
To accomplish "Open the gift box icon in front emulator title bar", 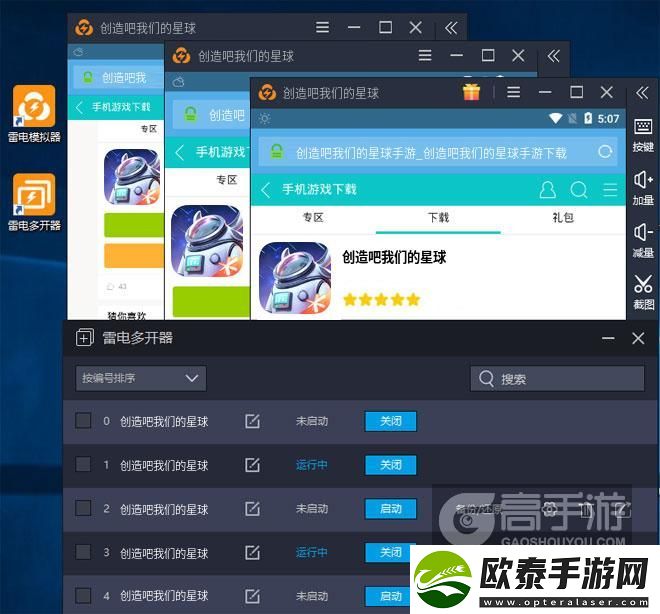I will [471, 92].
